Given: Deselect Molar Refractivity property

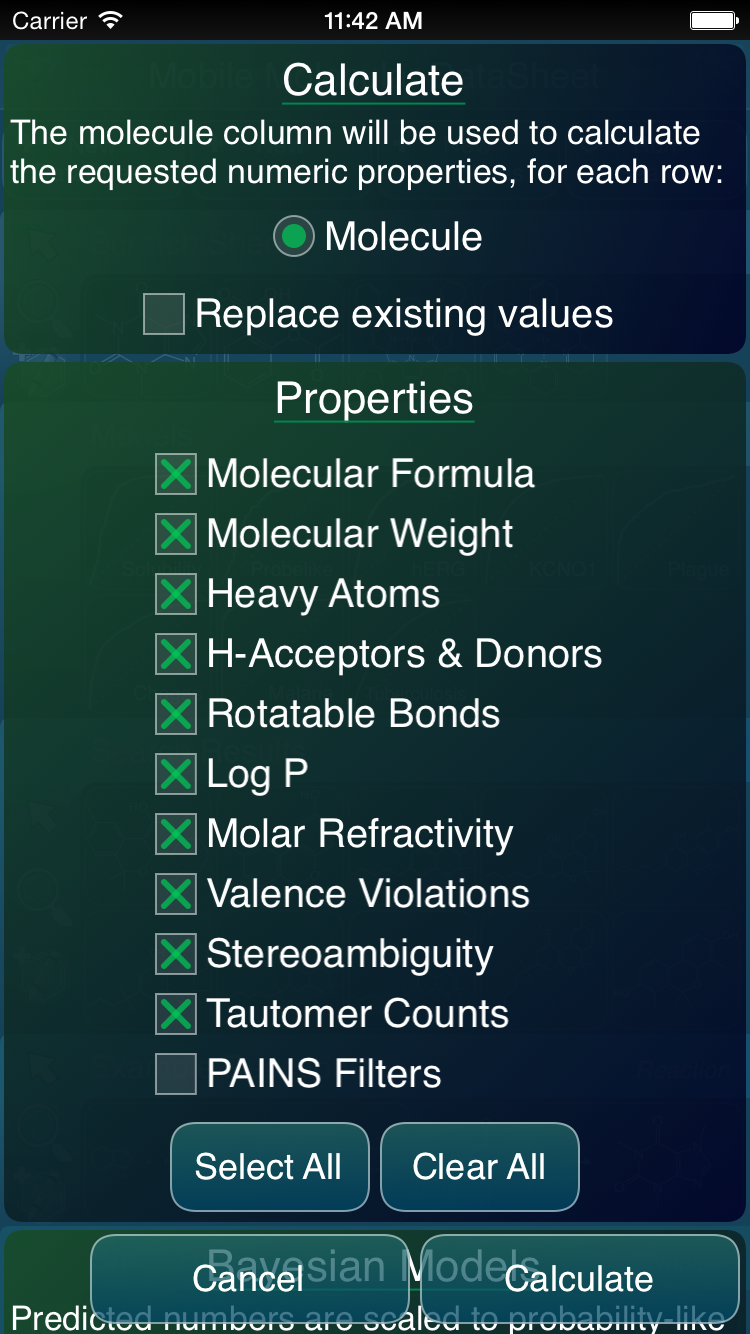Looking at the screenshot, I should (x=176, y=834).
